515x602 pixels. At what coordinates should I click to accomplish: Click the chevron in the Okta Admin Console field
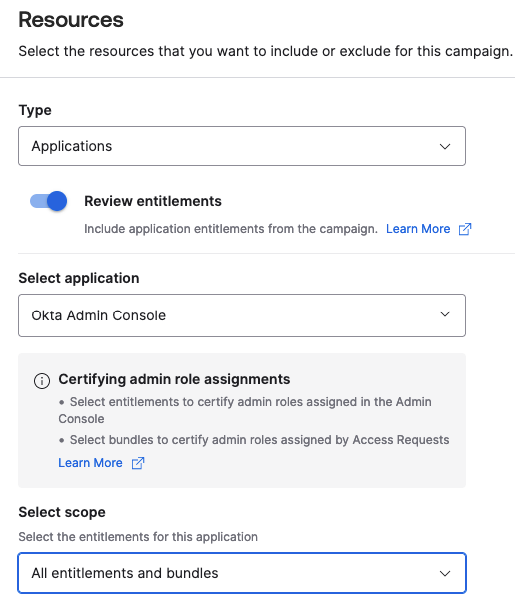click(445, 314)
